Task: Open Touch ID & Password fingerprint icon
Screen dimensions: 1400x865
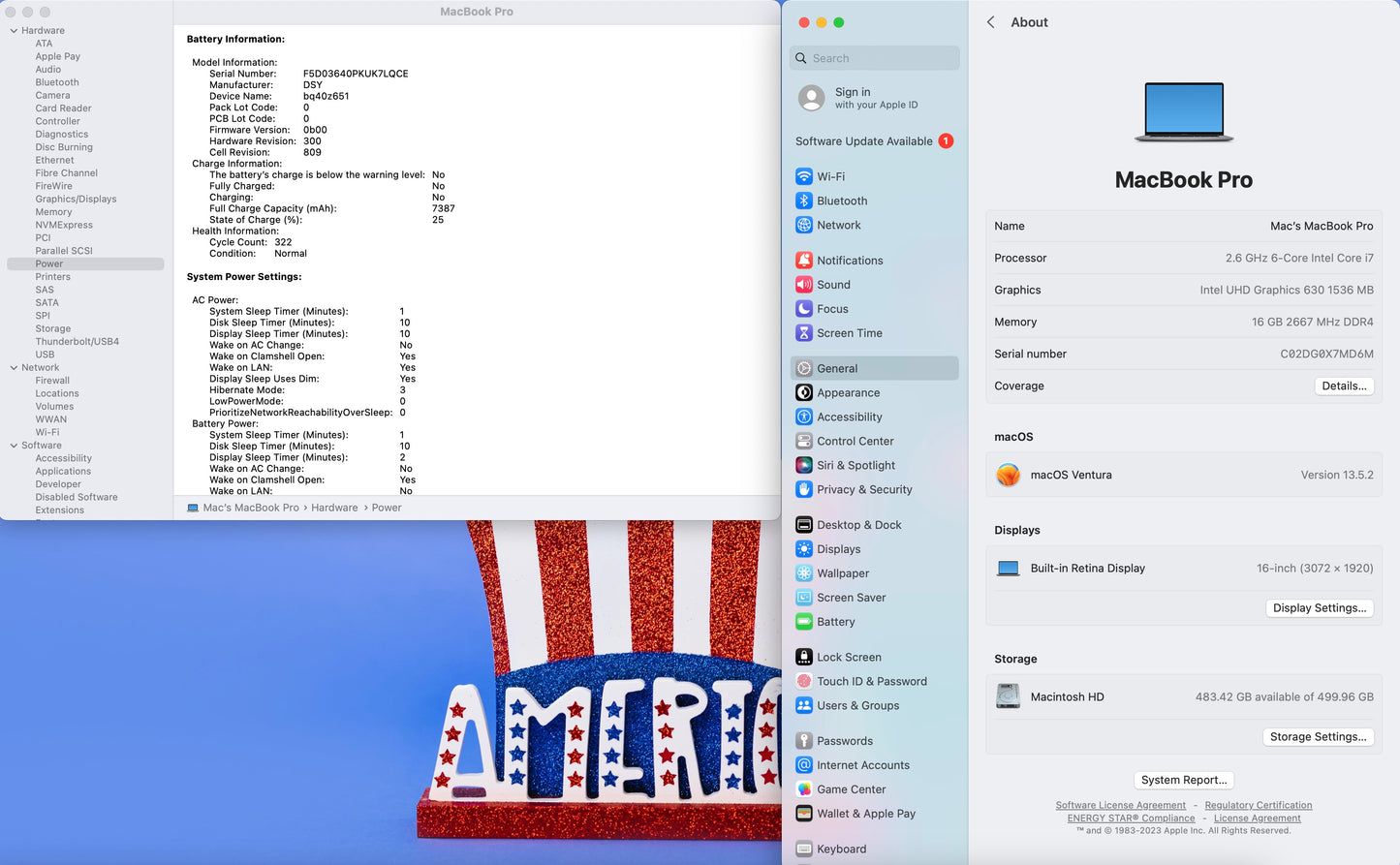Action: [x=803, y=682]
